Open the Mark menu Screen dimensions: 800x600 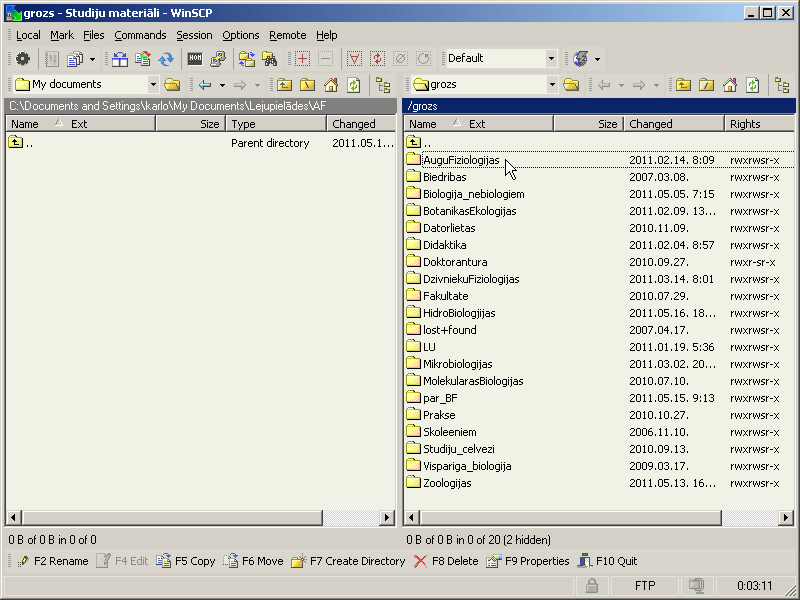(x=62, y=35)
